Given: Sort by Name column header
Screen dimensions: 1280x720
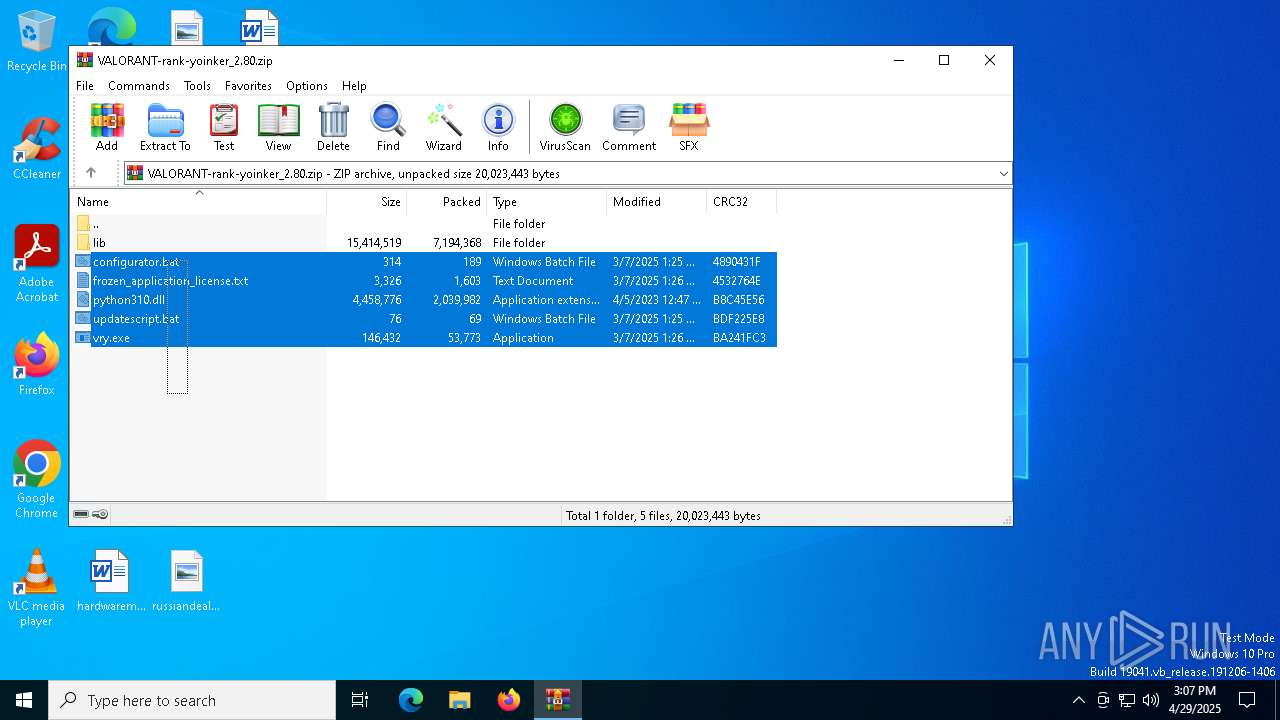Looking at the screenshot, I should click(198, 202).
